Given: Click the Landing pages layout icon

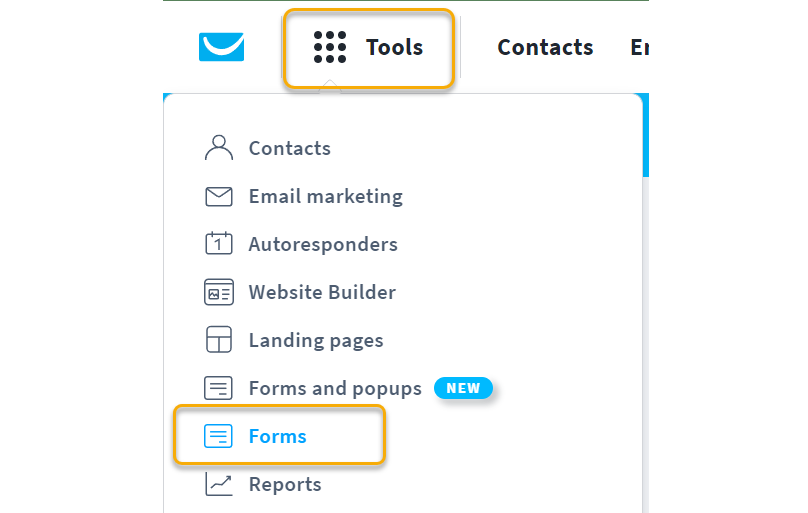Looking at the screenshot, I should pyautogui.click(x=218, y=340).
